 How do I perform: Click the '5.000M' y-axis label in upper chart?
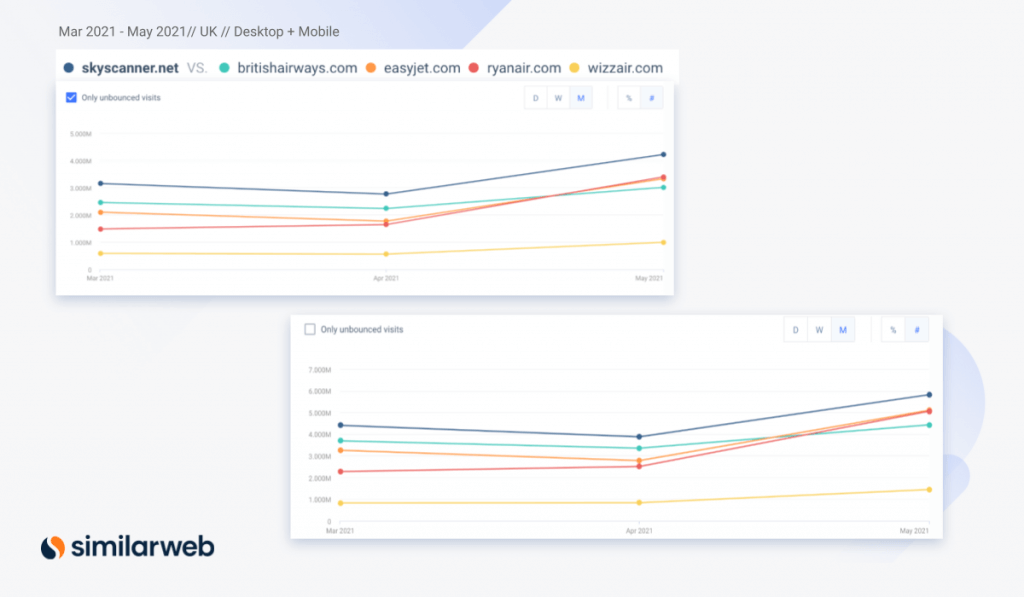[81, 134]
